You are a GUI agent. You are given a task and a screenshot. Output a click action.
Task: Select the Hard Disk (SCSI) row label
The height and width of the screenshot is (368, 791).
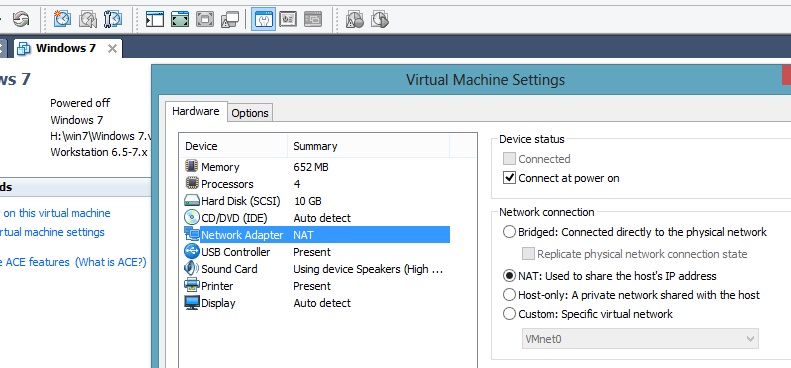(241, 201)
